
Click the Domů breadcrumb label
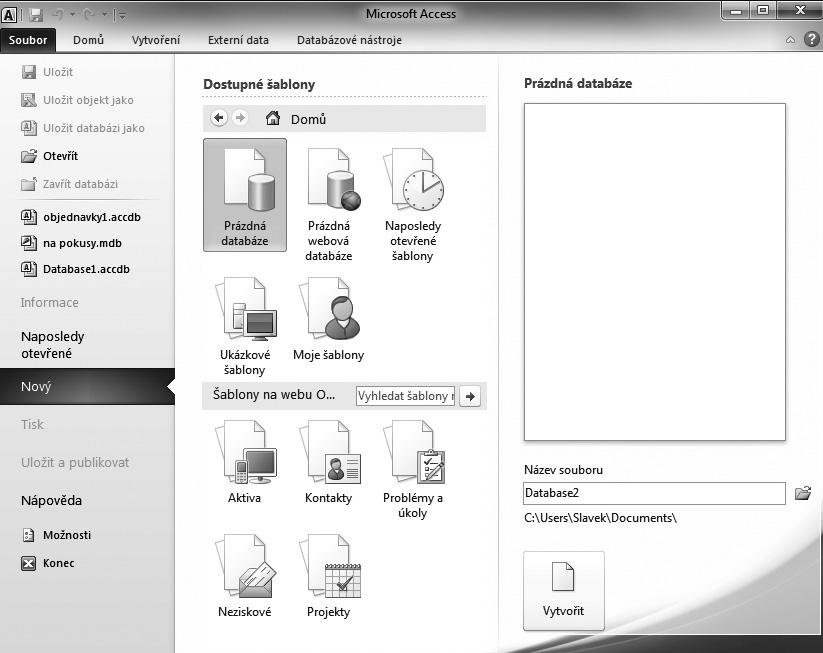pos(309,119)
